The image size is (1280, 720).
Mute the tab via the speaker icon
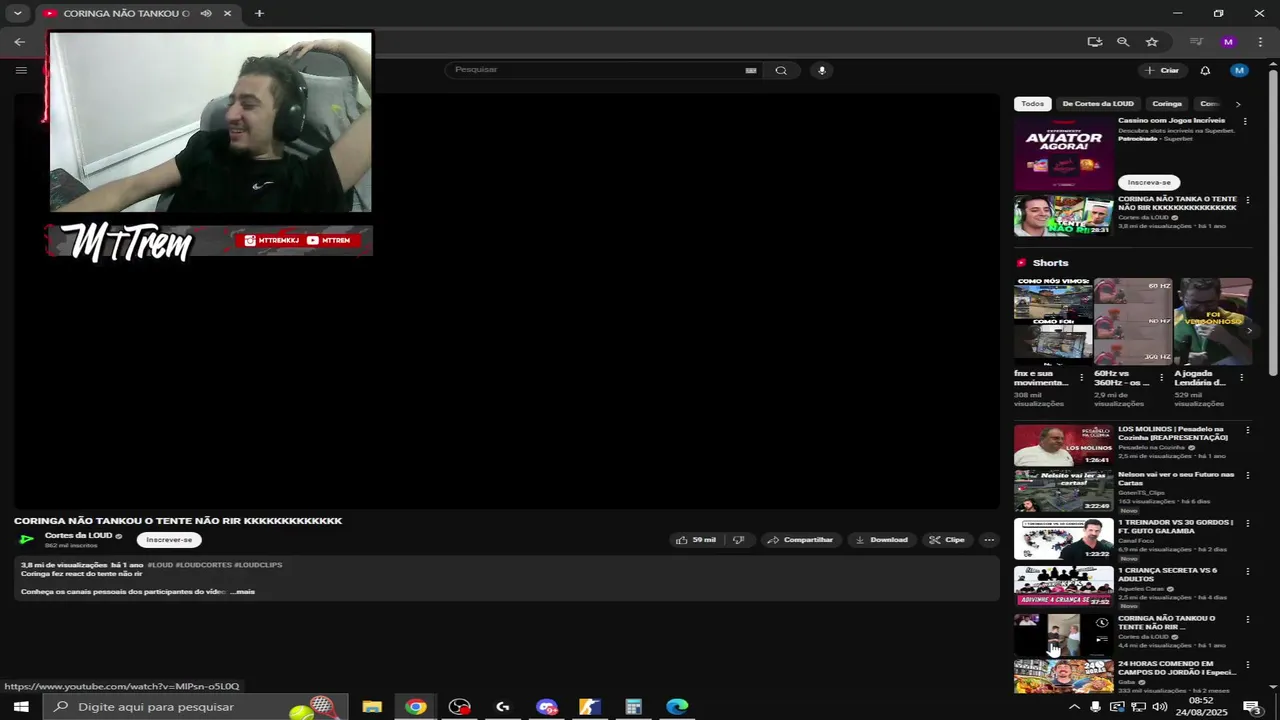coord(205,14)
